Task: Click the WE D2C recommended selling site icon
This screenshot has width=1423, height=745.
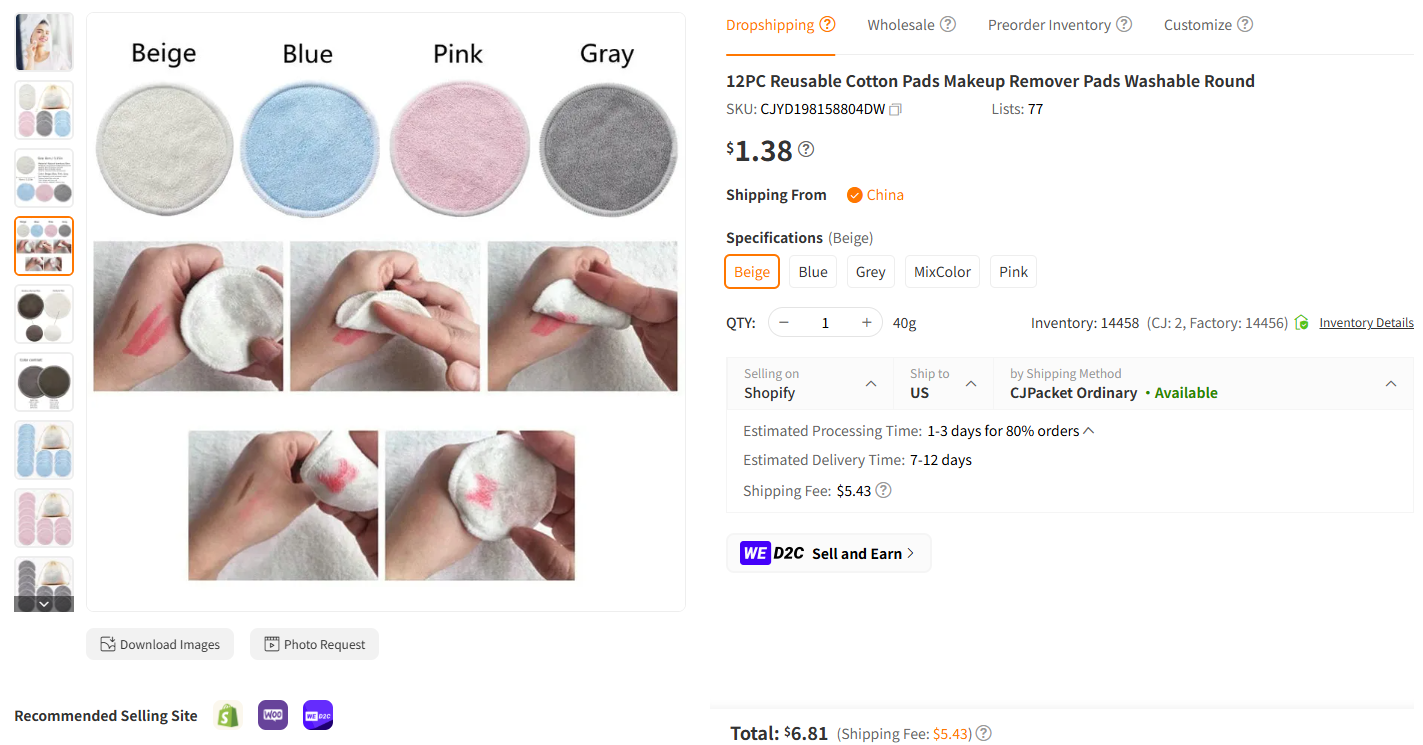Action: 317,714
